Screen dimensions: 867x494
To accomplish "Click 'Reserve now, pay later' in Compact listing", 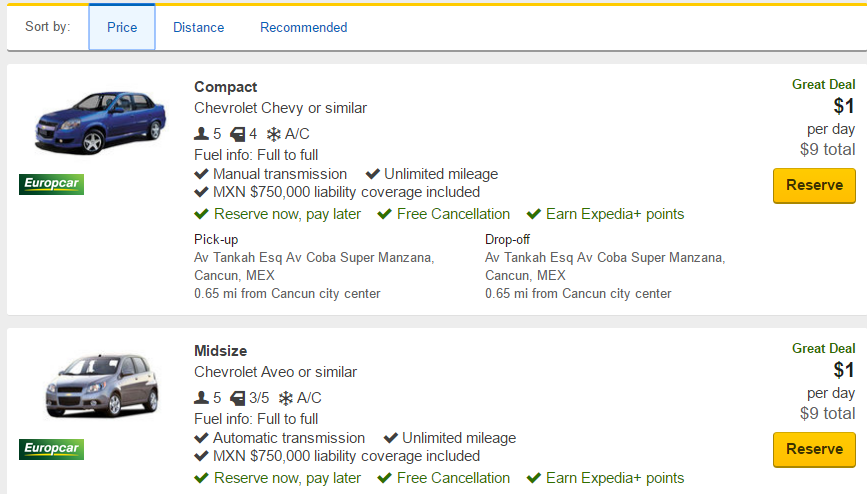I will (288, 214).
